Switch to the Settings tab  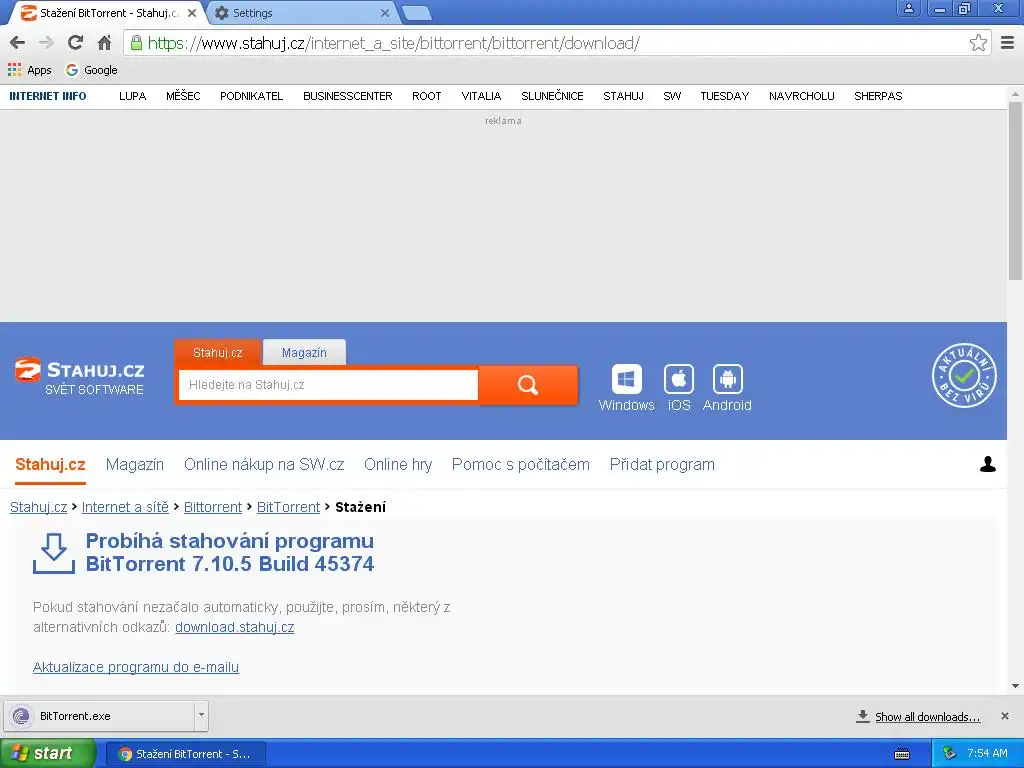click(300, 13)
